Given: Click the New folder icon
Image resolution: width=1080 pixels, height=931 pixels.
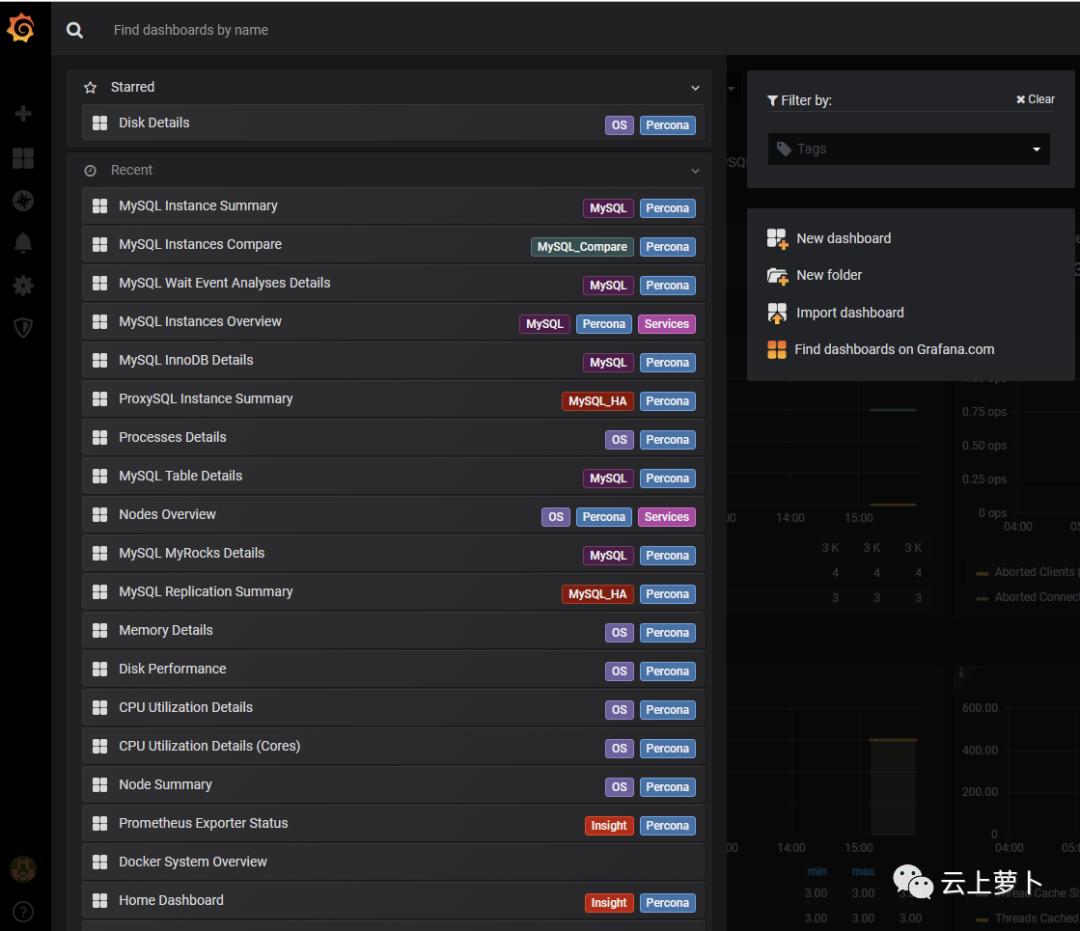Looking at the screenshot, I should click(777, 276).
